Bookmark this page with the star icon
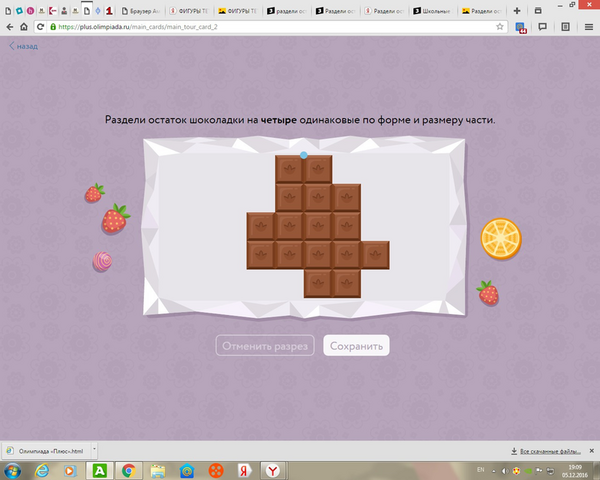The width and height of the screenshot is (600, 480). pos(499,27)
